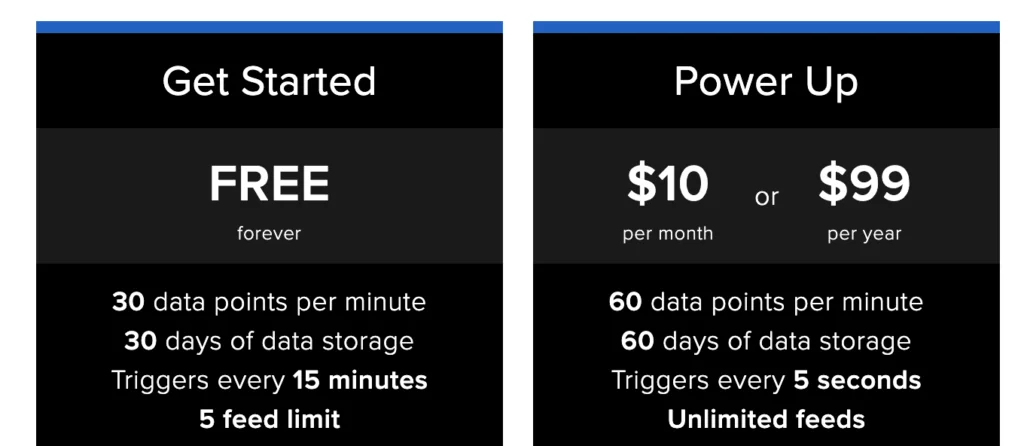Select '30 days of data storage' line
The image size is (1024, 446).
click(269, 341)
